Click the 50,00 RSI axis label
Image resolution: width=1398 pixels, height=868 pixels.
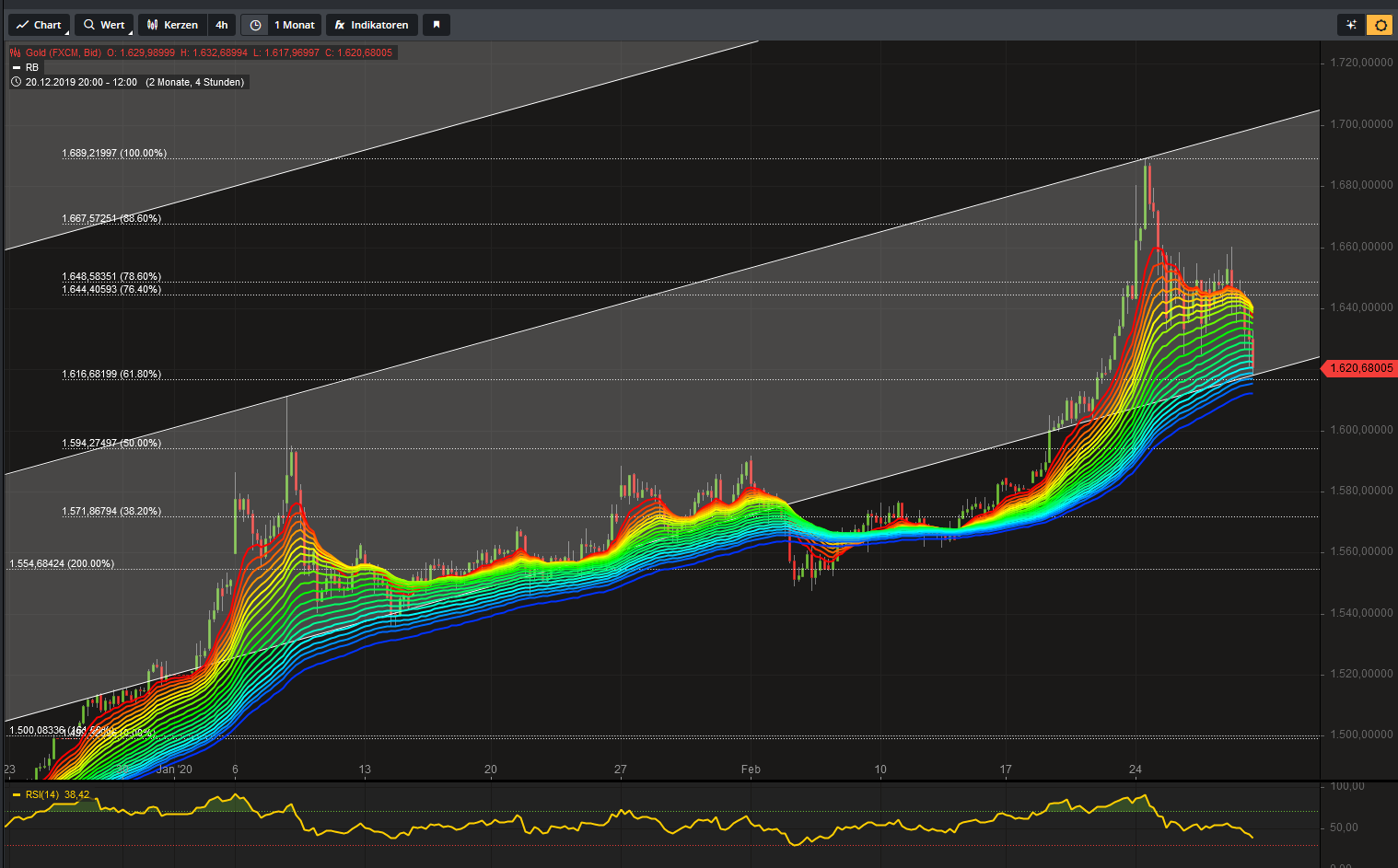(x=1344, y=827)
